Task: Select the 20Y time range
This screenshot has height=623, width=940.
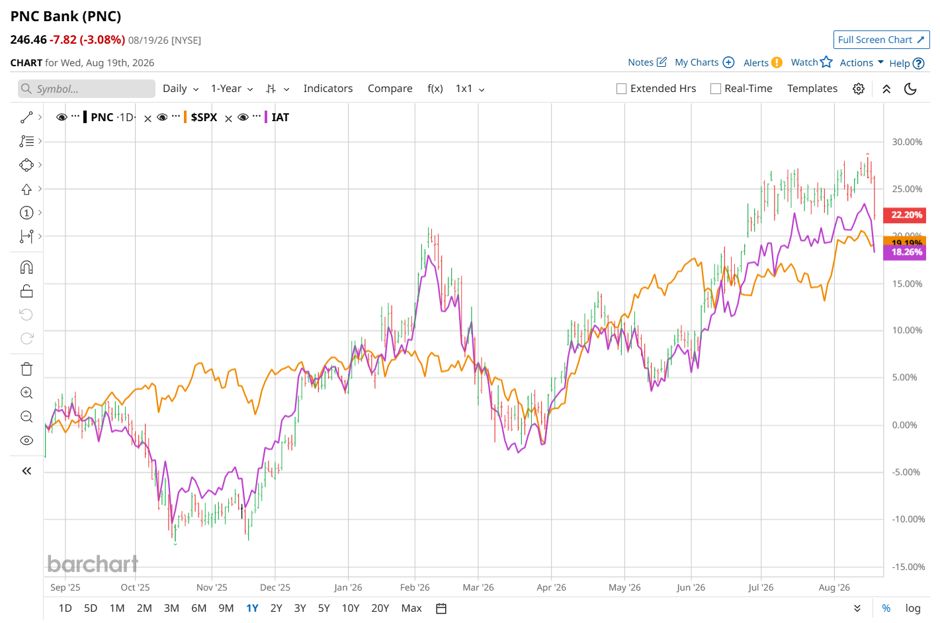Action: pos(380,609)
